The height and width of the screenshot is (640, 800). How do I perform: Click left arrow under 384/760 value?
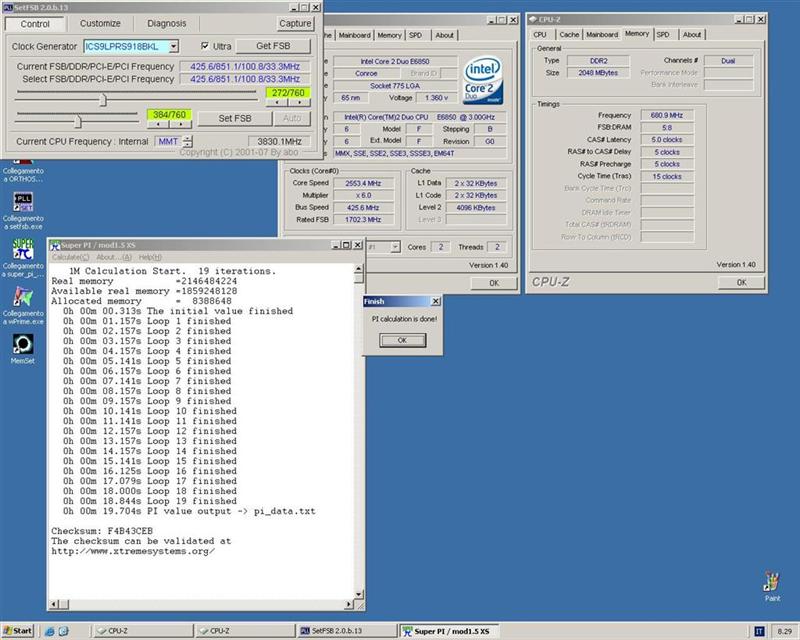pyautogui.click(x=158, y=124)
